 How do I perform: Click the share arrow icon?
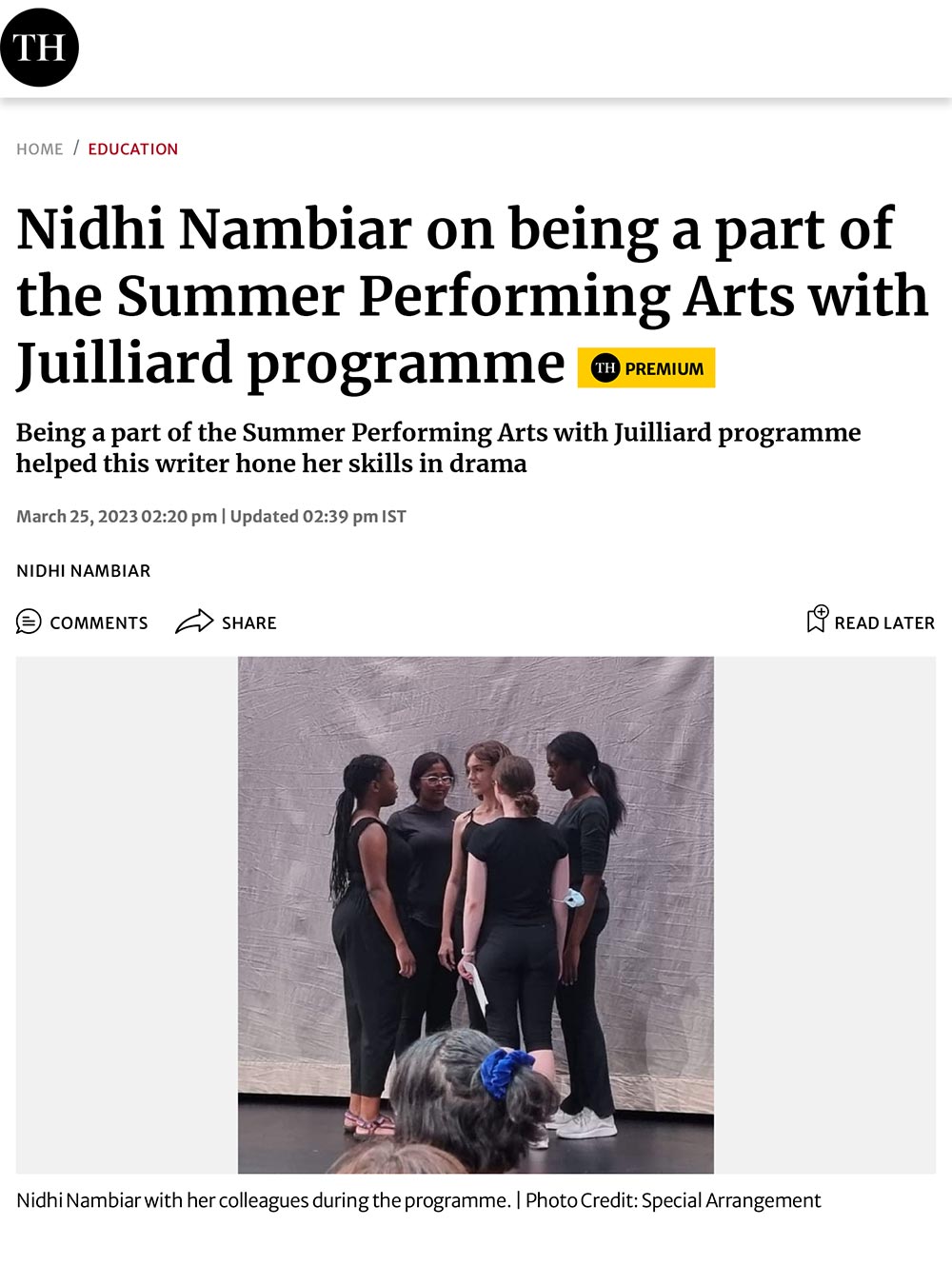(x=194, y=622)
